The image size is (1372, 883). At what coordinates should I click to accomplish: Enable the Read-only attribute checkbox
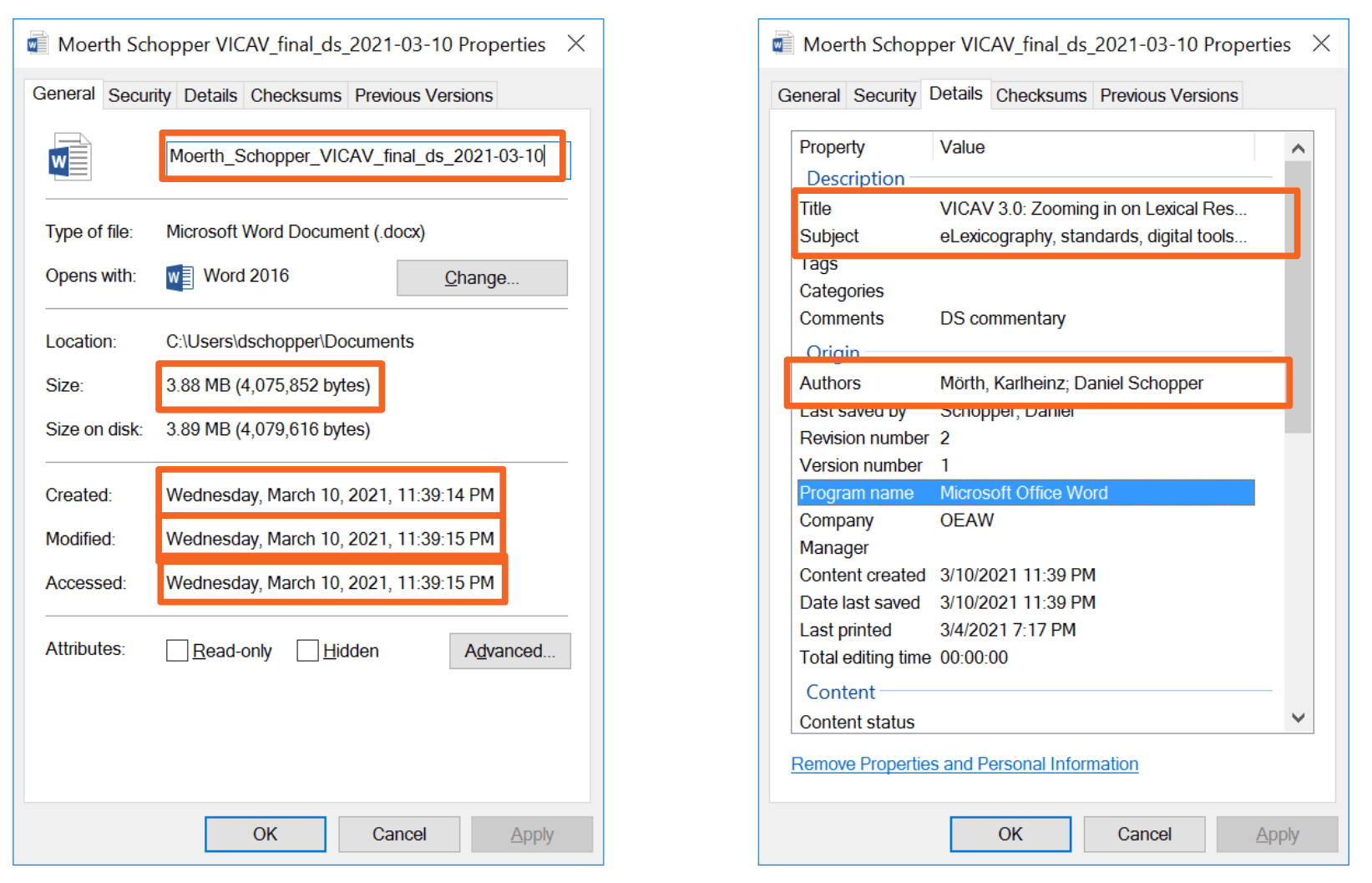[177, 651]
